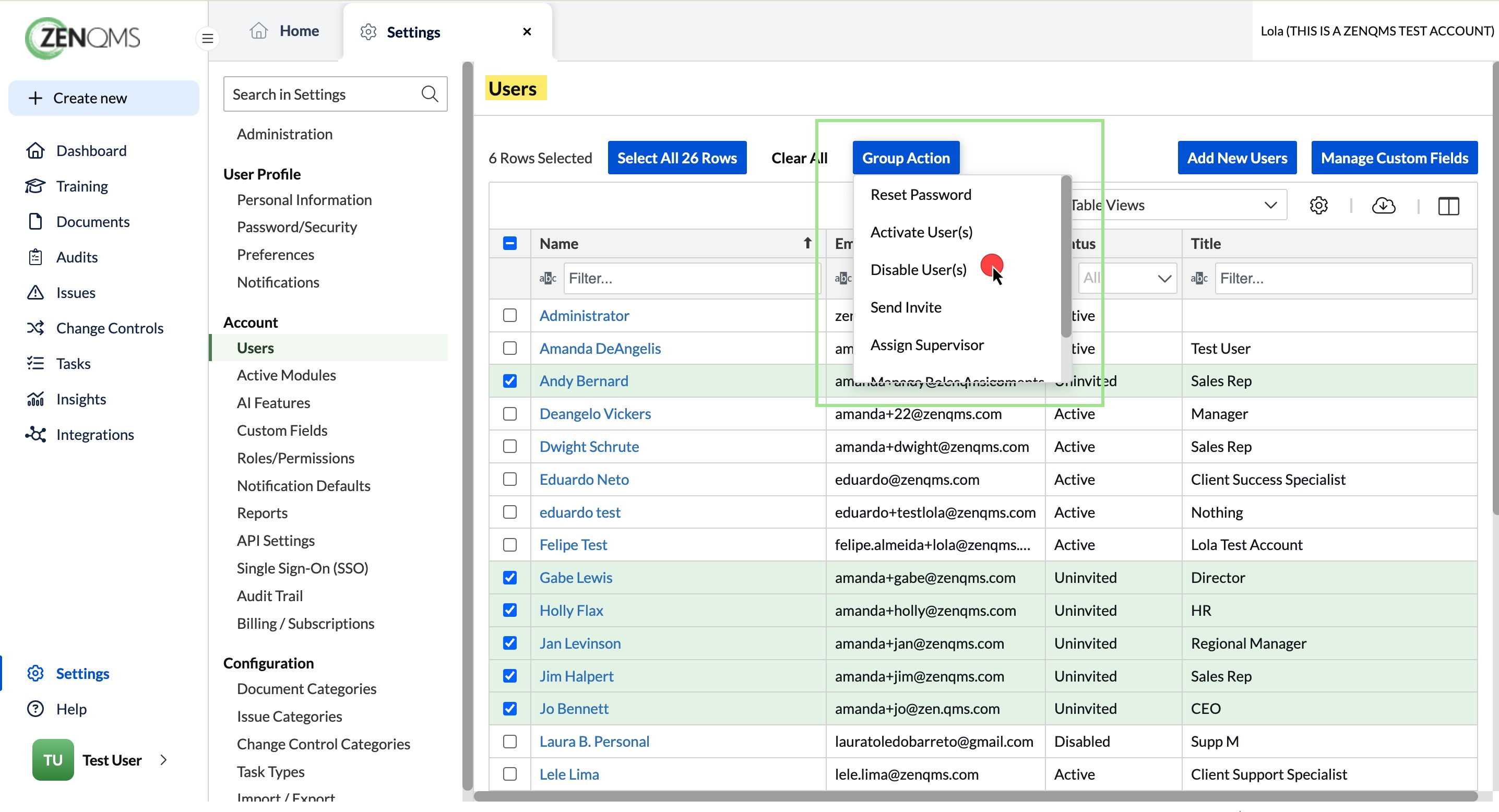Screen dimensions: 1499x812
Task: Click Clear All selection
Action: [x=799, y=158]
